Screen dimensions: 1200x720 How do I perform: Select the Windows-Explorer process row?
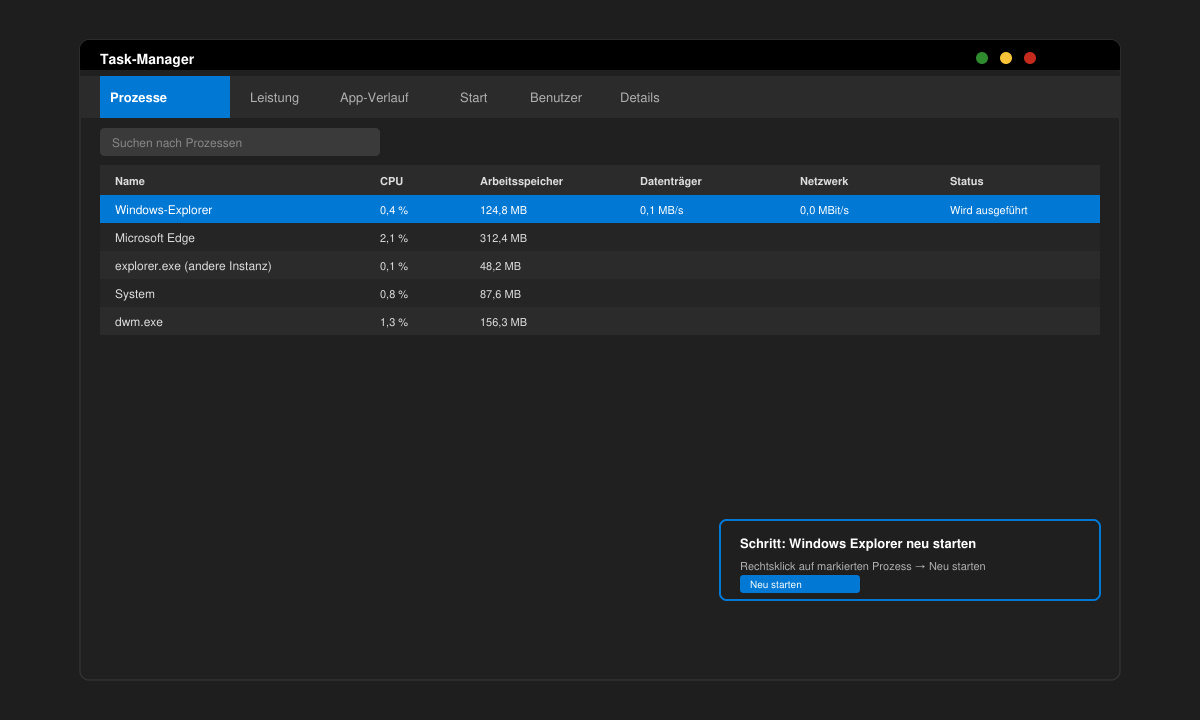pos(600,209)
